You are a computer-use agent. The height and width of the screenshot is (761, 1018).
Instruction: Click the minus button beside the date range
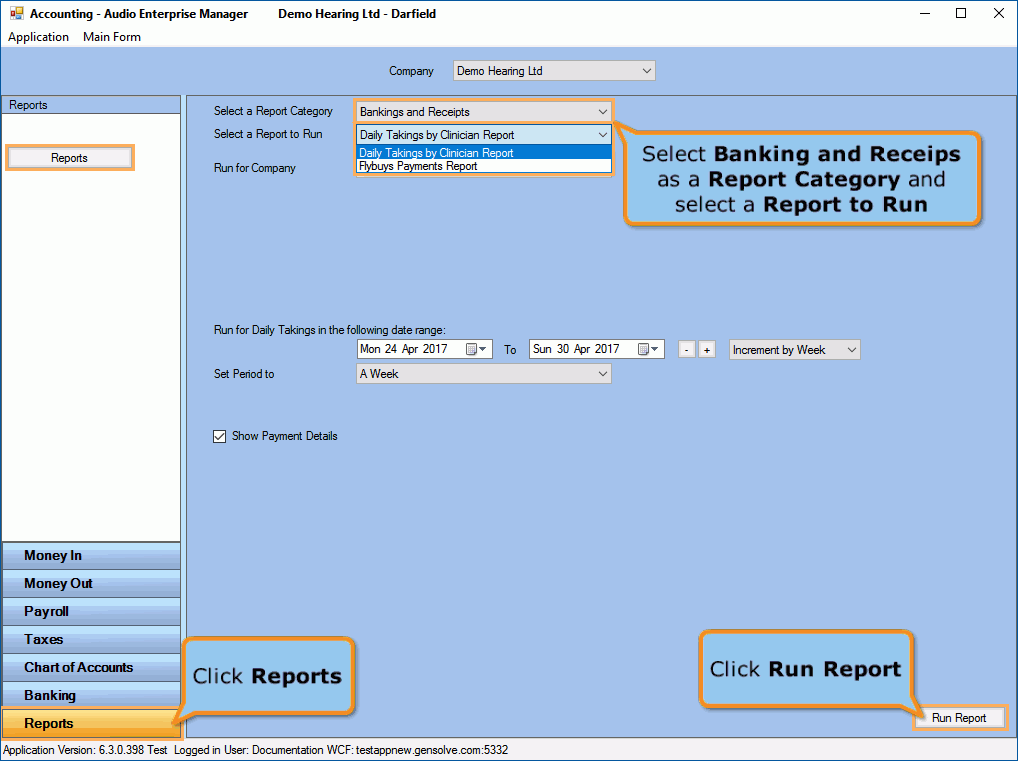click(687, 349)
